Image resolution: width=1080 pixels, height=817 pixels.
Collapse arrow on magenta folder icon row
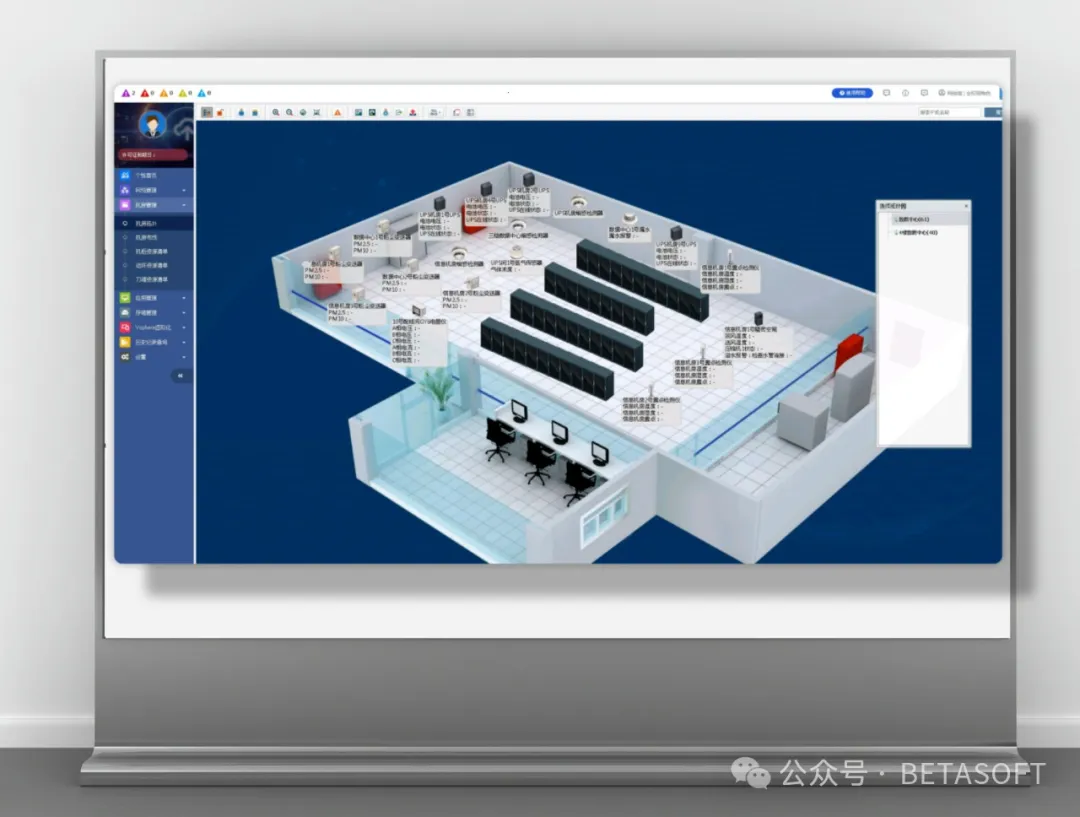point(184,205)
